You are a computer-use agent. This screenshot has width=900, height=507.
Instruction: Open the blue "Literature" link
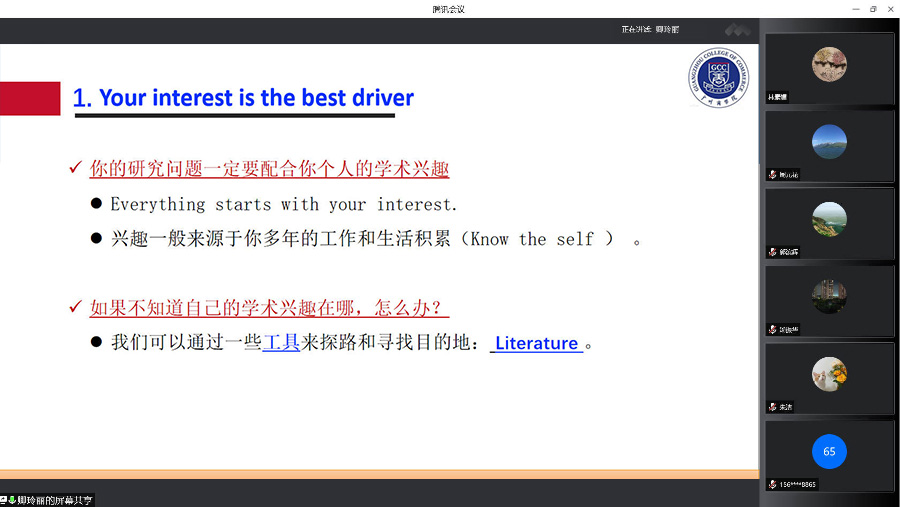click(x=537, y=343)
